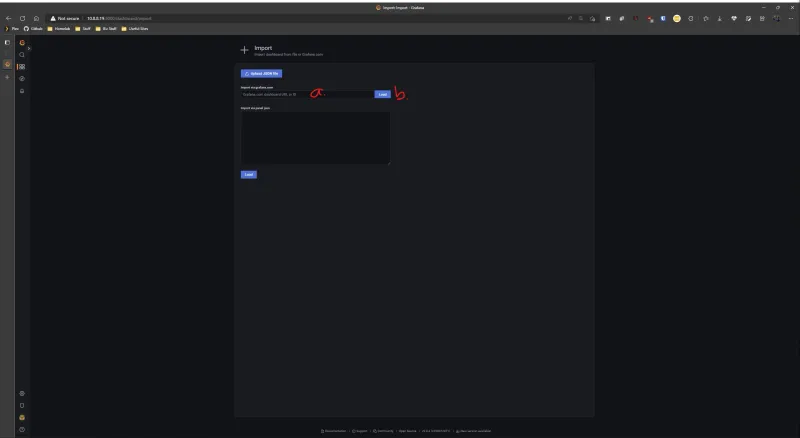Viewport: 800px width, 438px height.
Task: Open the Dashboards four-squares sidebar icon
Action: point(22,67)
